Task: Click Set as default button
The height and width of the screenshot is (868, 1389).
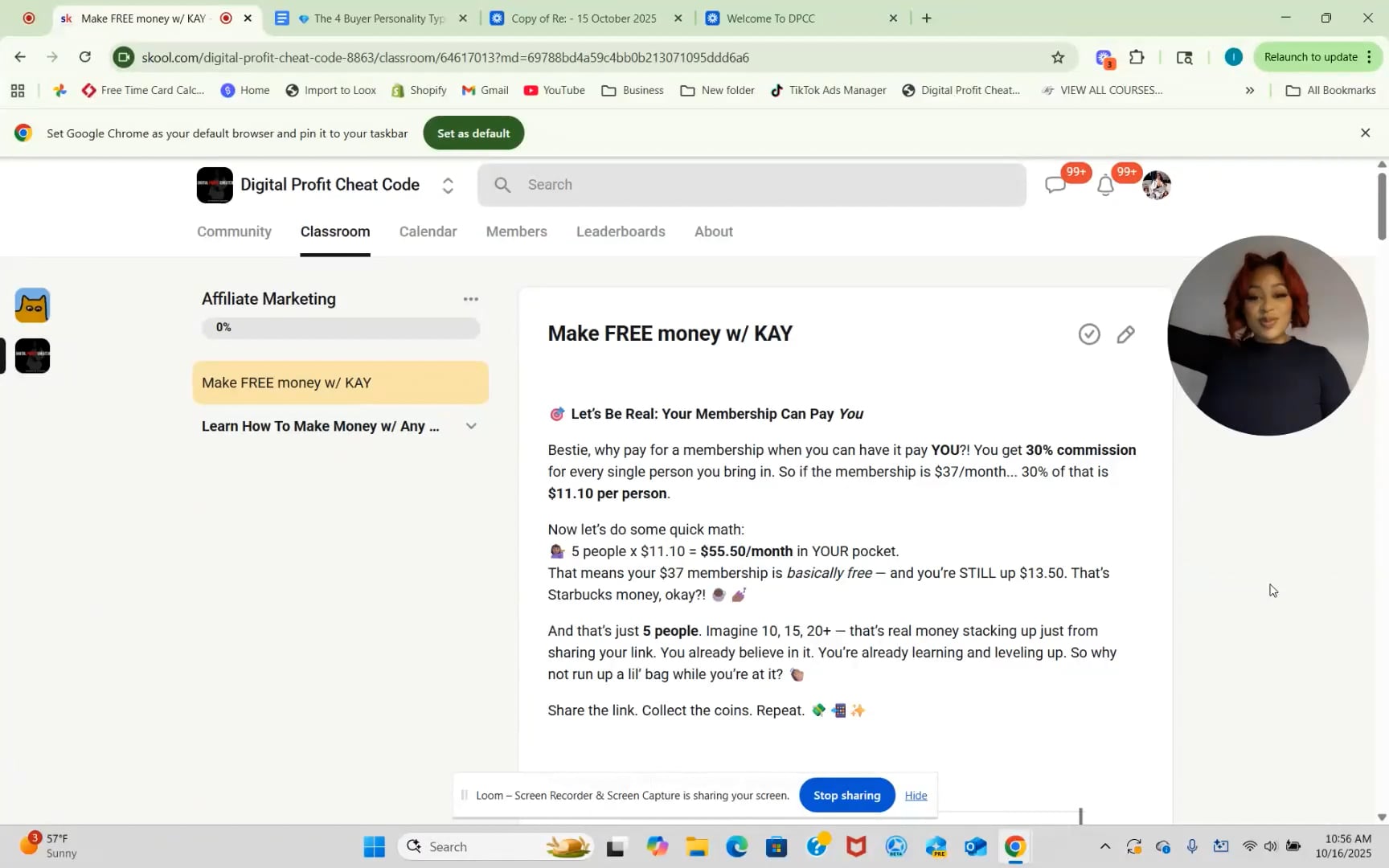Action: (x=473, y=133)
